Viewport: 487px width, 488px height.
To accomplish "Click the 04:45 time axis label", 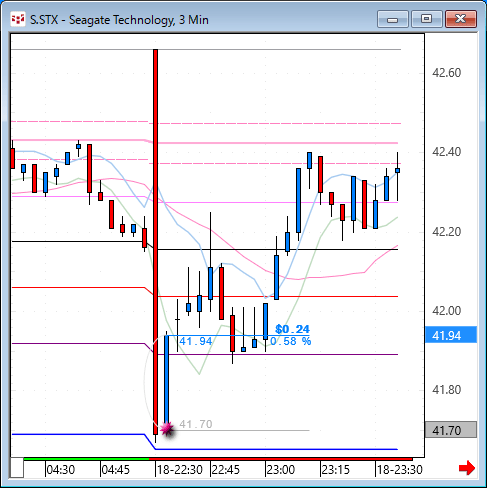I will pyautogui.click(x=116, y=470).
